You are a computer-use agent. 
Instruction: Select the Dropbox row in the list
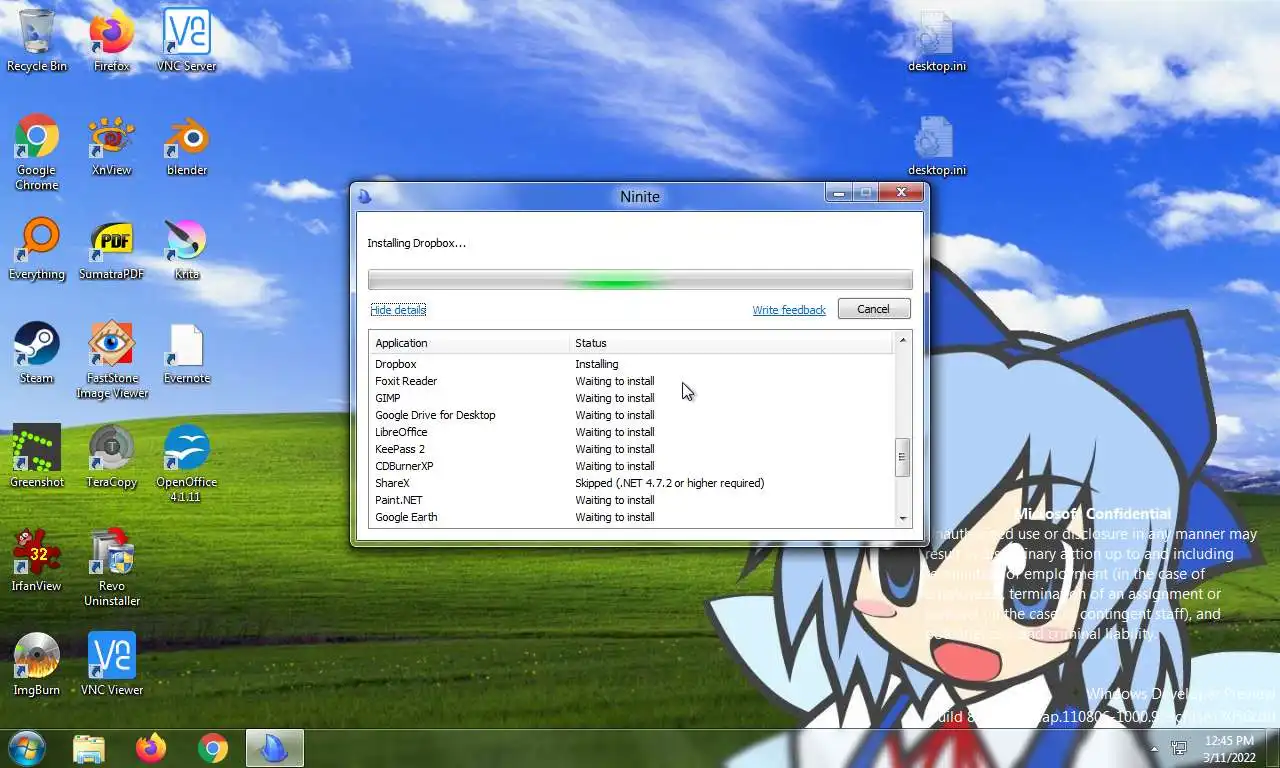pos(631,364)
